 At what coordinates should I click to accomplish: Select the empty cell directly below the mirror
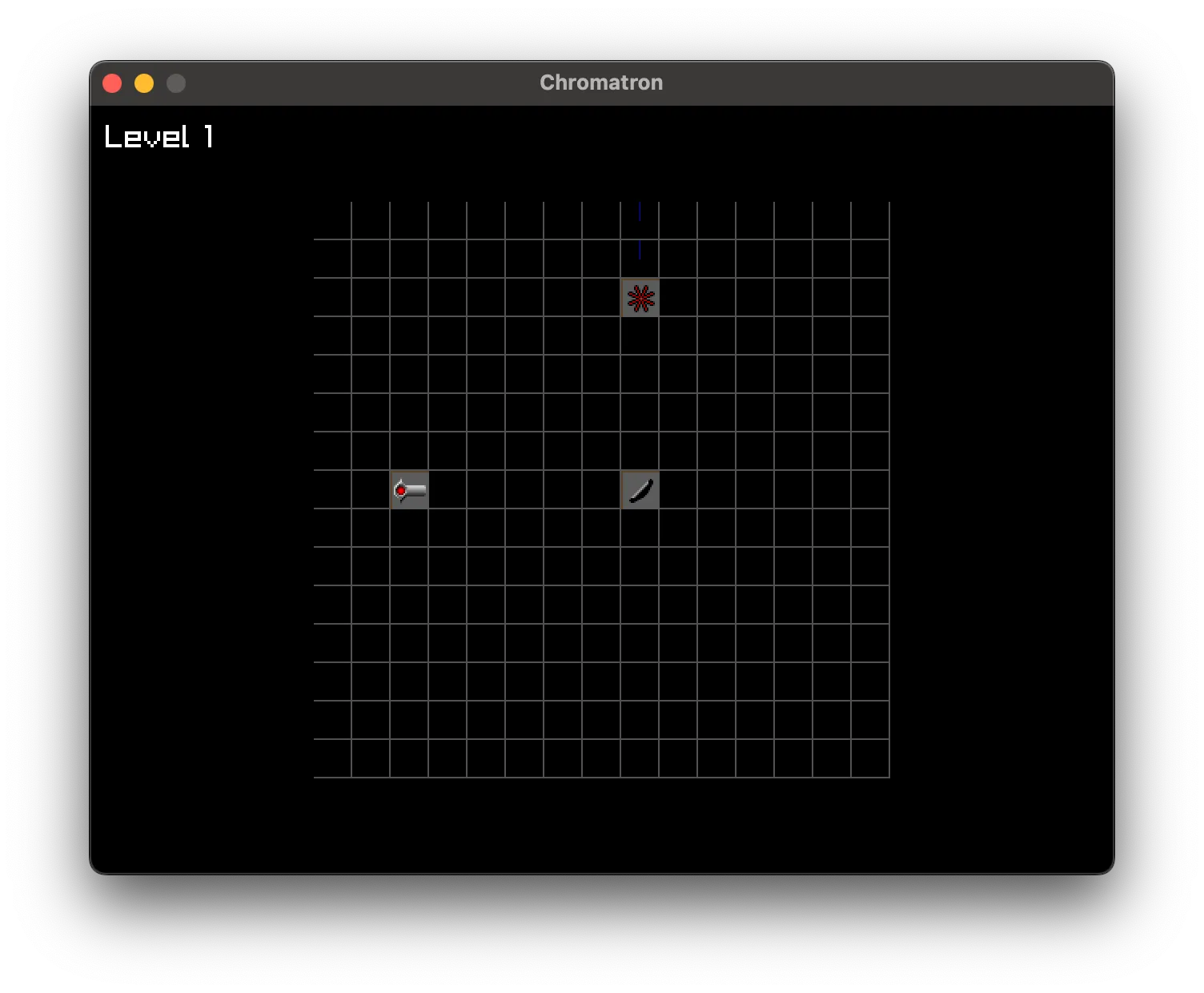(x=640, y=528)
